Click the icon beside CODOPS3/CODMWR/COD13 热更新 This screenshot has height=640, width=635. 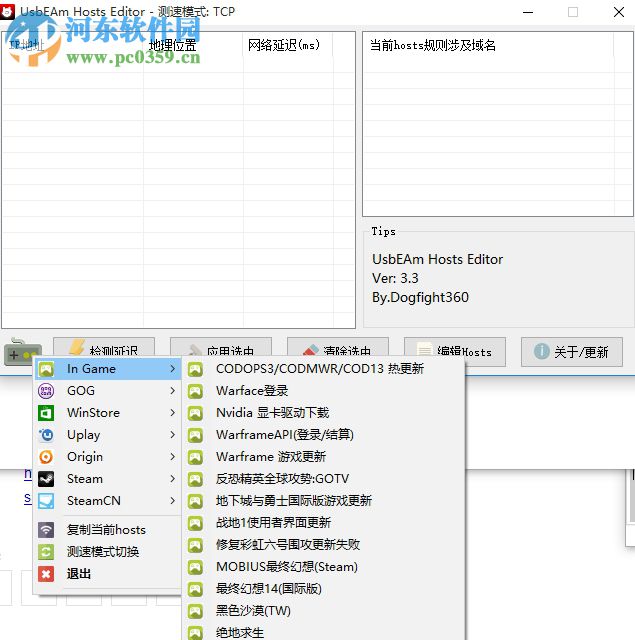coord(195,369)
